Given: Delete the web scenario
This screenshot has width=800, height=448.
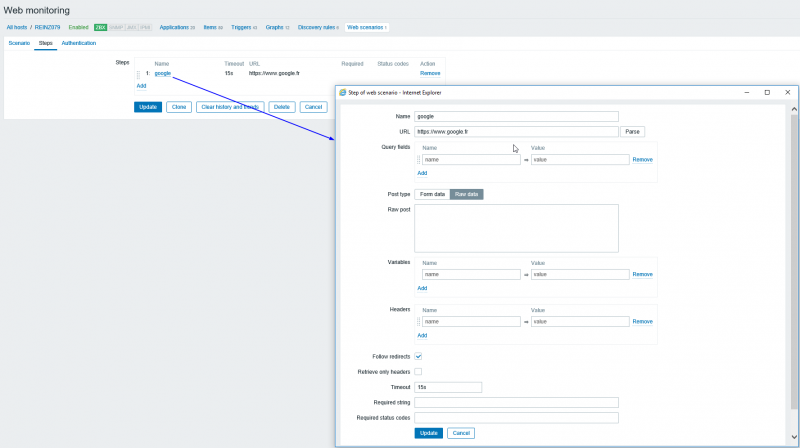Looking at the screenshot, I should coord(282,107).
